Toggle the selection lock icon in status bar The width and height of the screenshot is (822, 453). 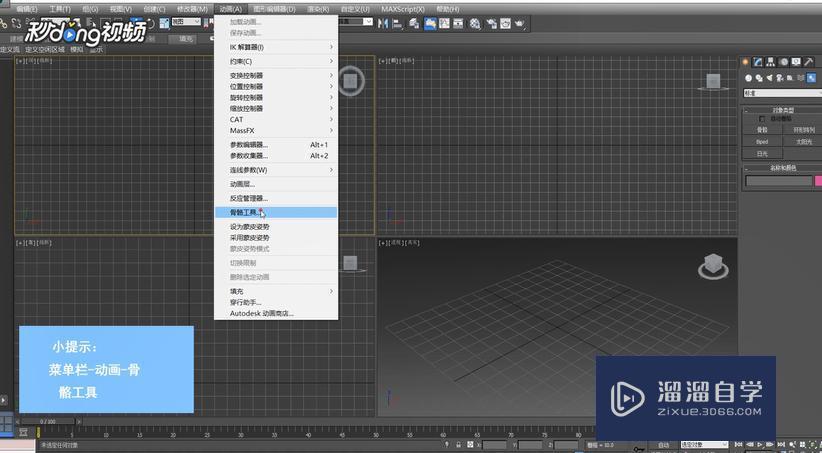[x=458, y=445]
